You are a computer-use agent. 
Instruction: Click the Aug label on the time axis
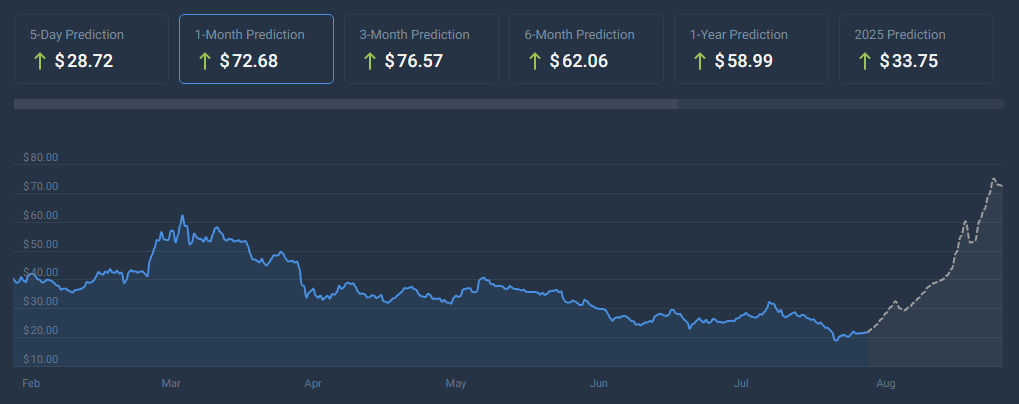click(x=884, y=383)
